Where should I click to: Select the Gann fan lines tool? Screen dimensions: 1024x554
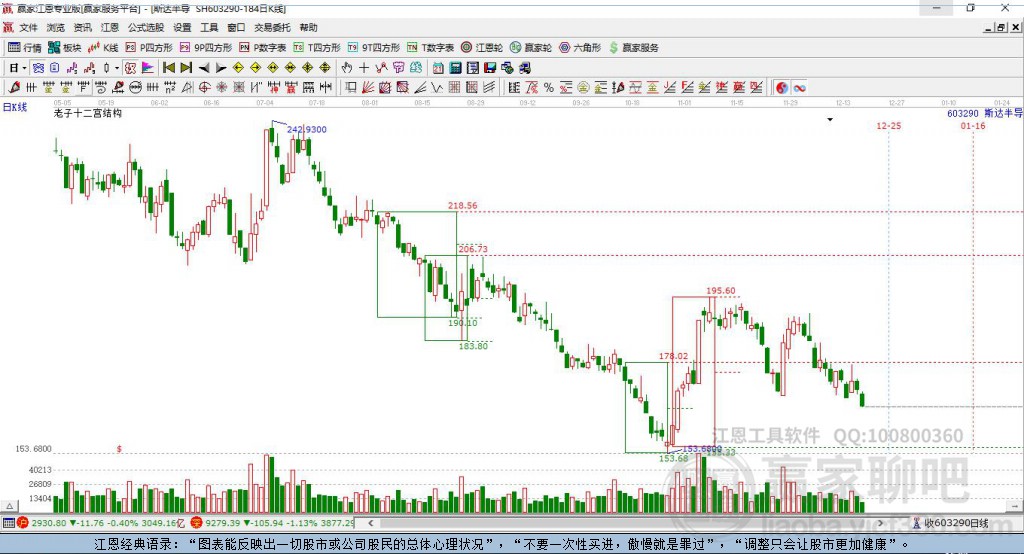click(x=368, y=88)
